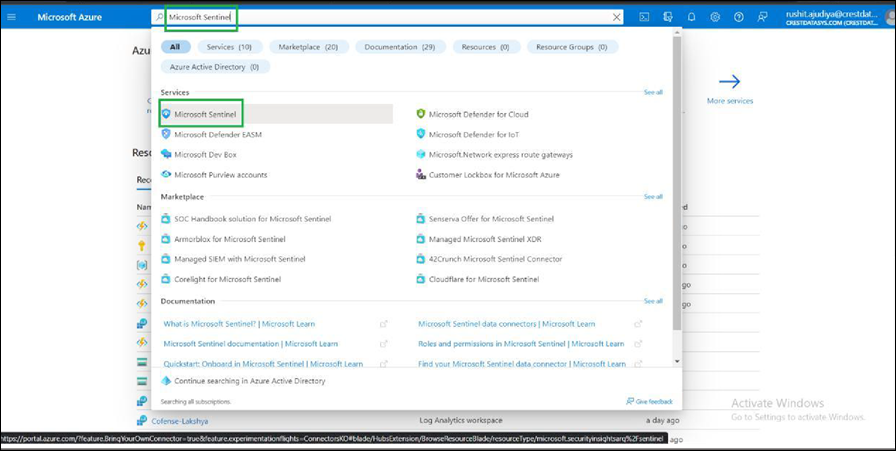Click the scrollbar down arrow in results panel
896x451 pixels.
[x=677, y=361]
